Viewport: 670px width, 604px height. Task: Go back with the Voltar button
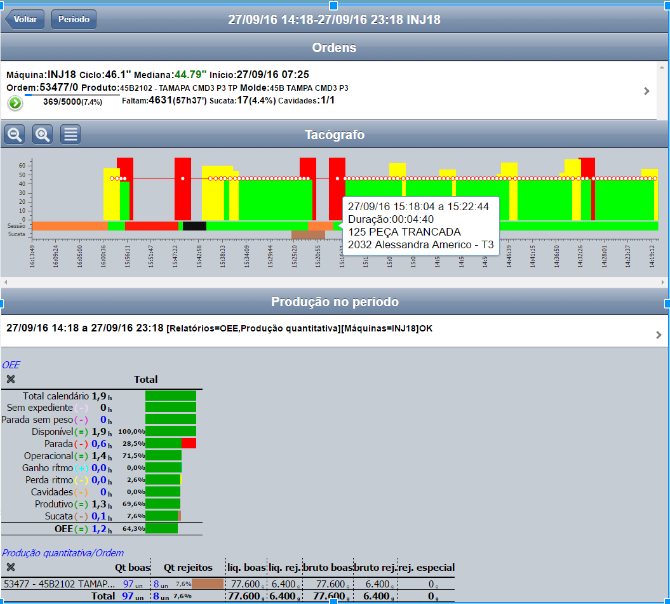(25, 19)
